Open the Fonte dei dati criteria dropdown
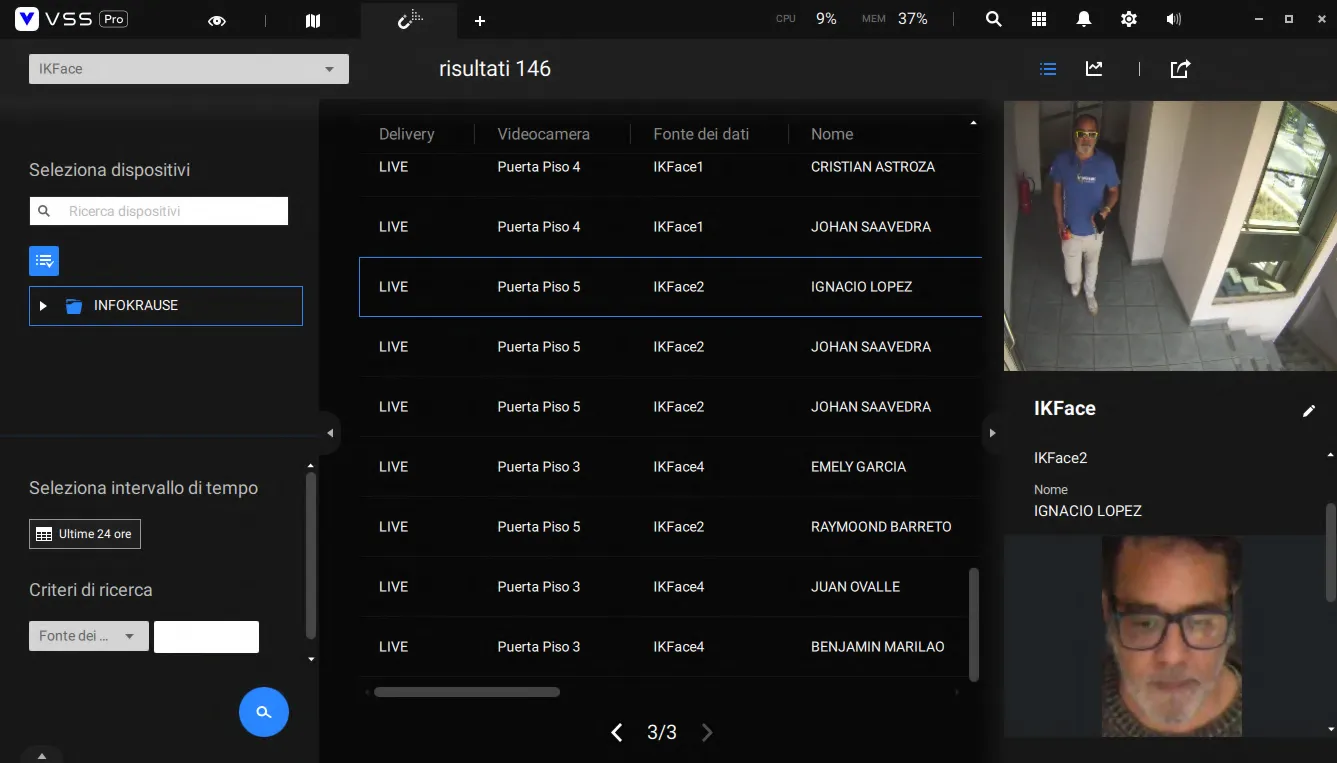The image size is (1337, 763). [x=88, y=636]
